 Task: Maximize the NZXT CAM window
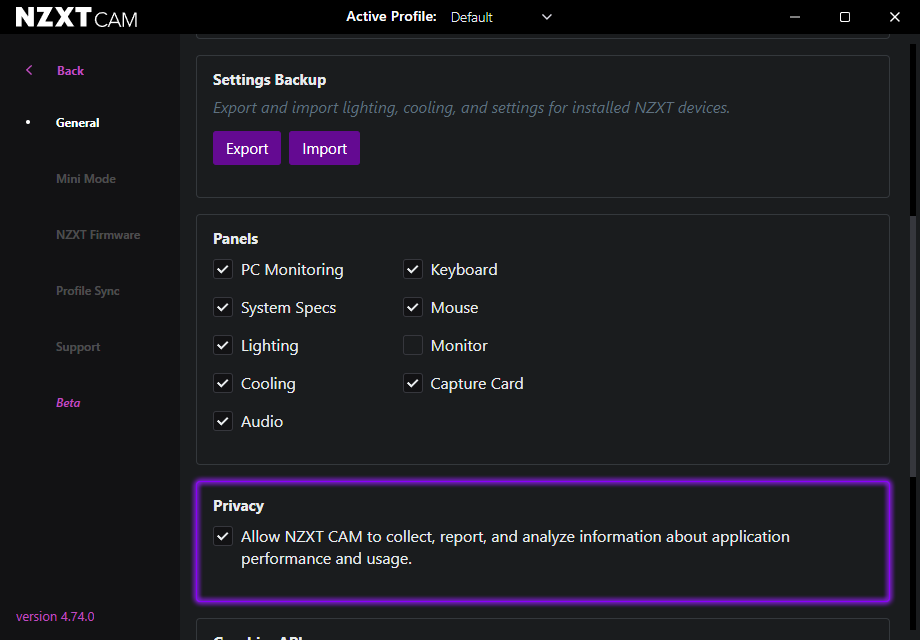[x=845, y=17]
